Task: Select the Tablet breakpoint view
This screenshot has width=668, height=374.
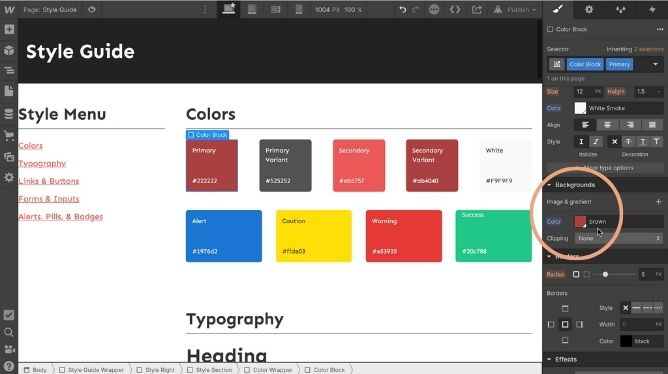Action: 252,9
